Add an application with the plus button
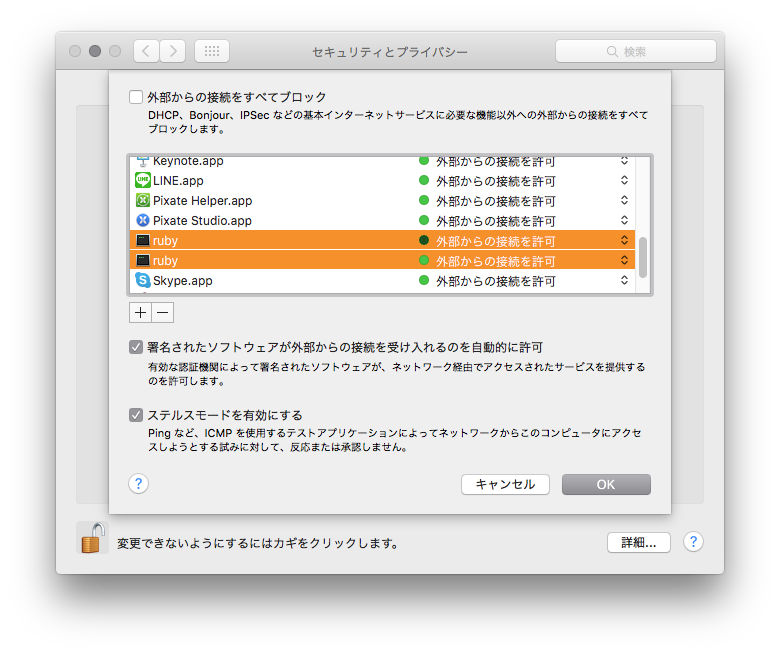Image resolution: width=780 pixels, height=654 pixels. tap(140, 313)
